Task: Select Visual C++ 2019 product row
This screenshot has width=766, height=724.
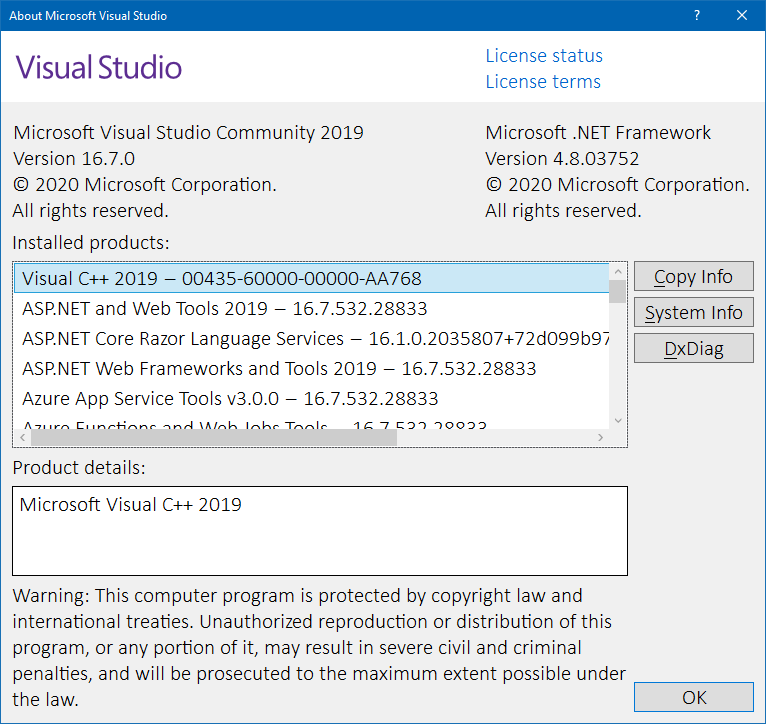Action: (x=312, y=278)
